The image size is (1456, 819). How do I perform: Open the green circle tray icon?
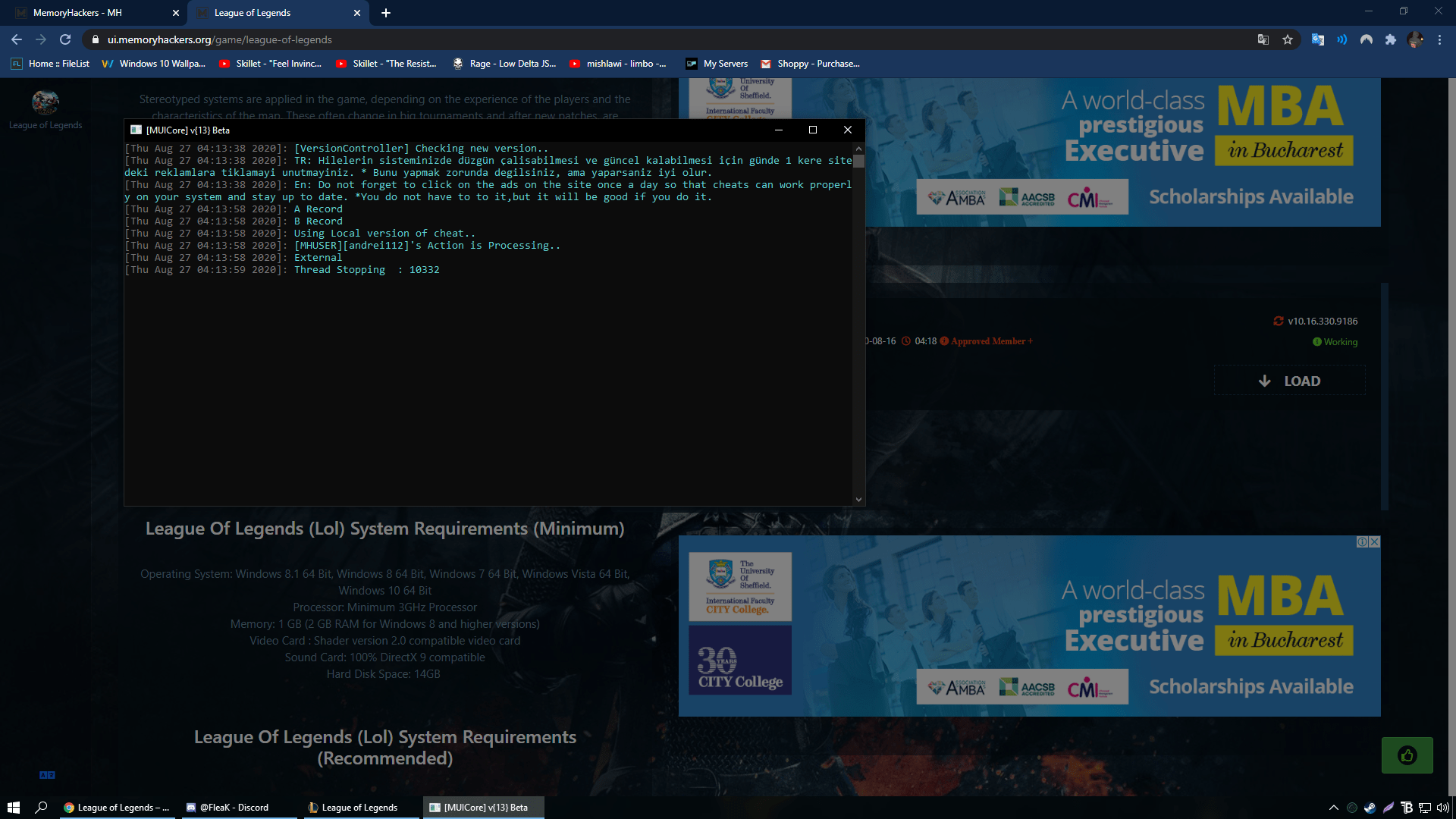[1352, 808]
